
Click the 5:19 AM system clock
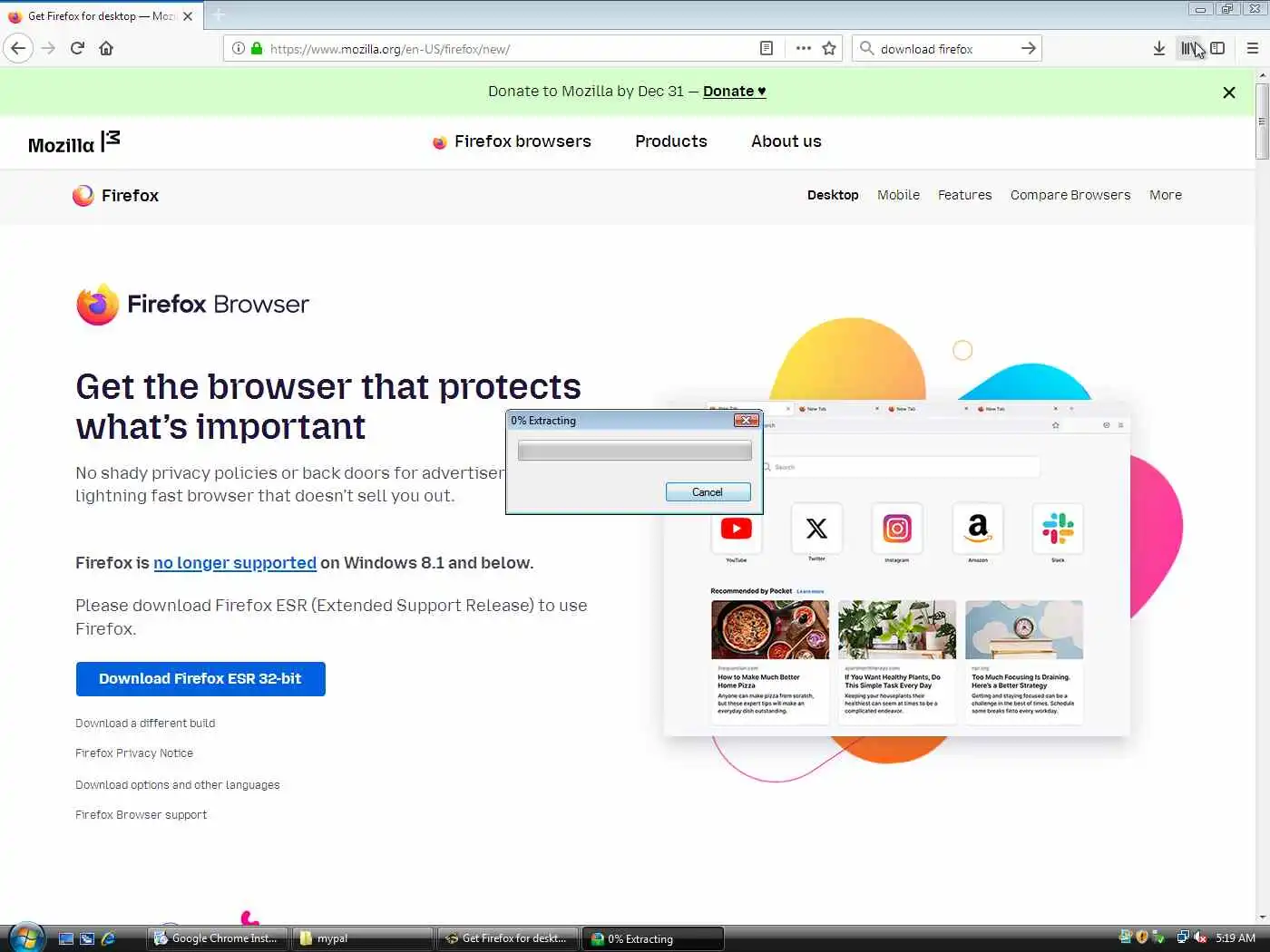point(1236,938)
